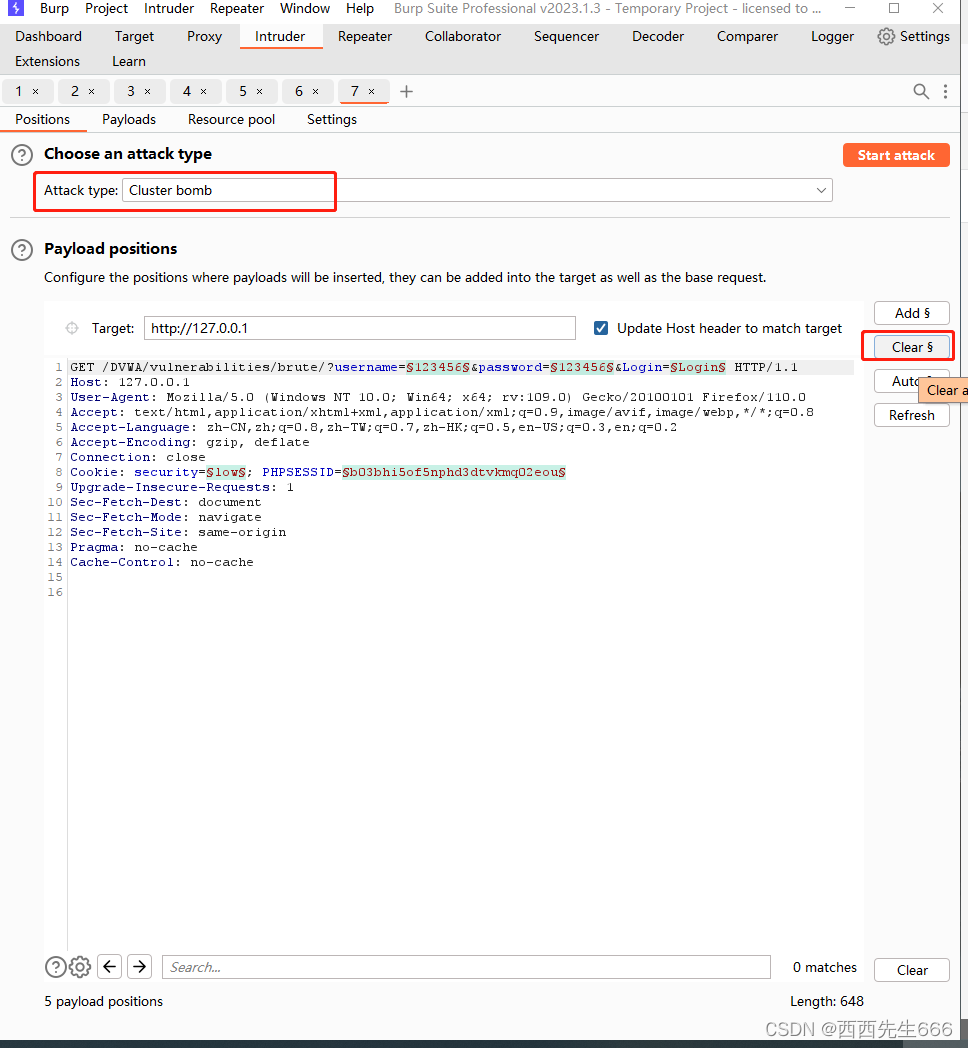The image size is (968, 1048).
Task: Add a new Intruder tab with plus icon
Action: tap(406, 91)
